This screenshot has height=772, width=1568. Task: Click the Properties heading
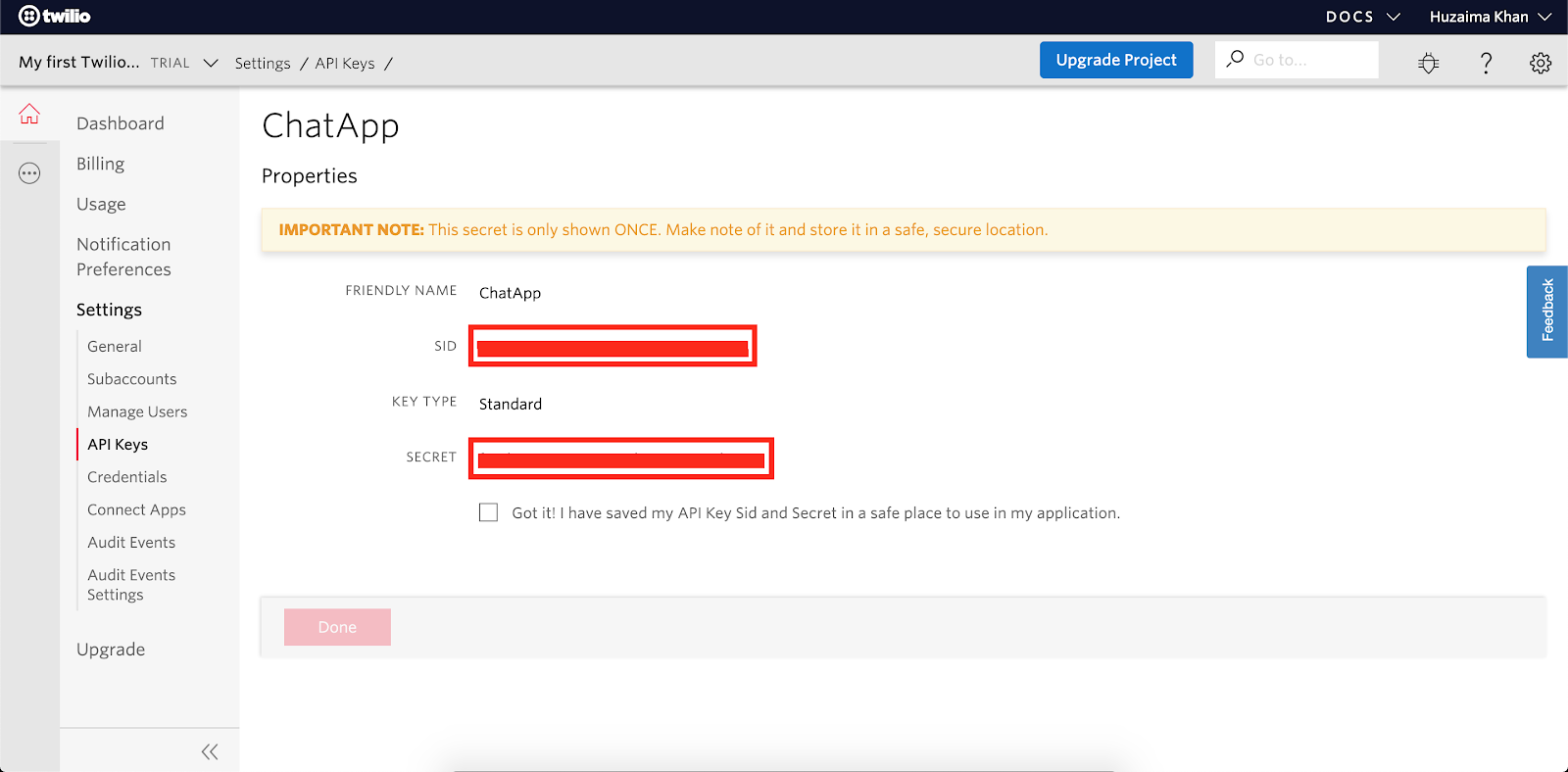coord(310,175)
